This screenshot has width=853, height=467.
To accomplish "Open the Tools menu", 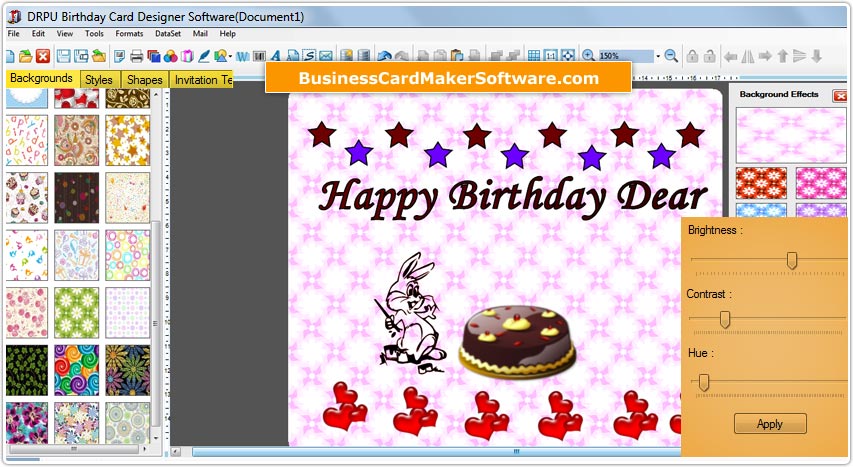I will coord(94,34).
